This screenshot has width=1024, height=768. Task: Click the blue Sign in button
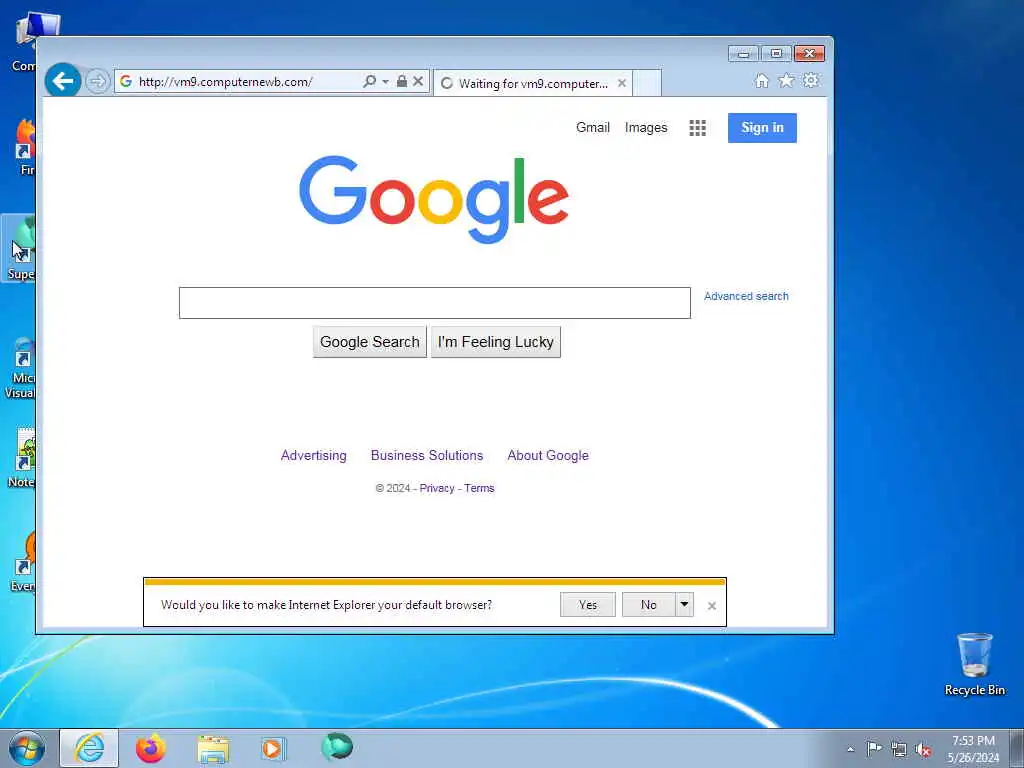click(x=762, y=127)
